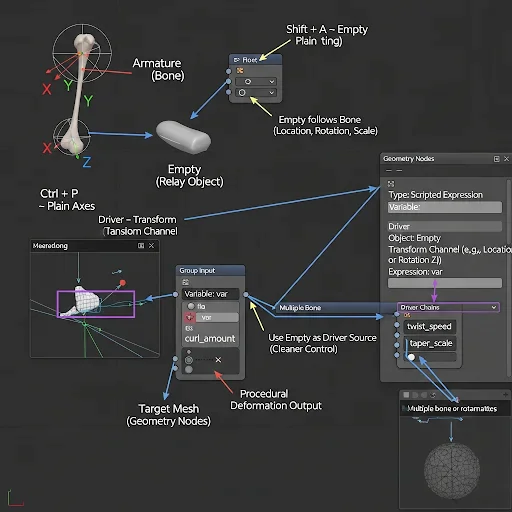512x512 pixels.
Task: Close the Meeredong window
Action: (151, 246)
